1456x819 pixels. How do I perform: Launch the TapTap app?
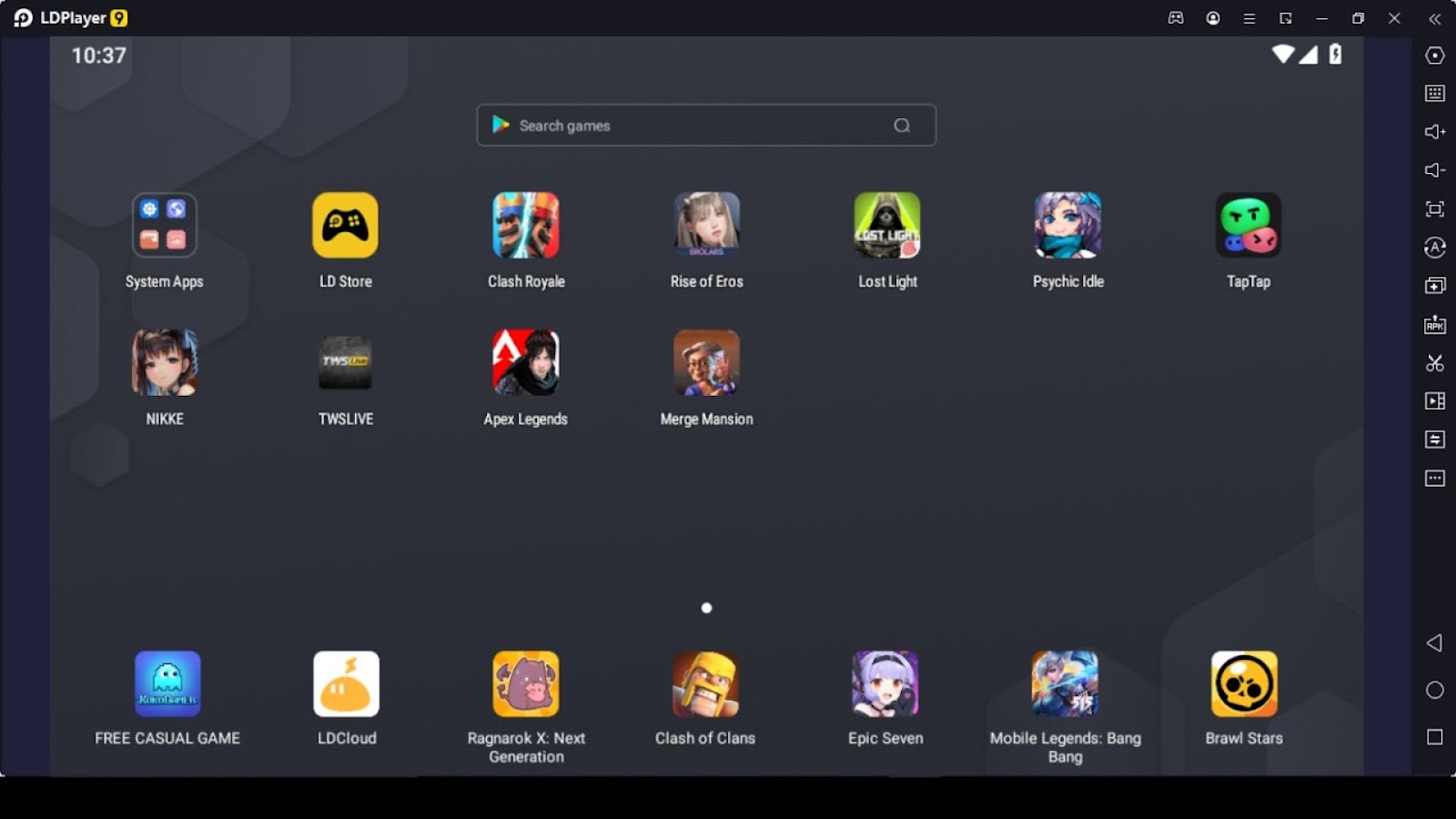click(x=1249, y=226)
